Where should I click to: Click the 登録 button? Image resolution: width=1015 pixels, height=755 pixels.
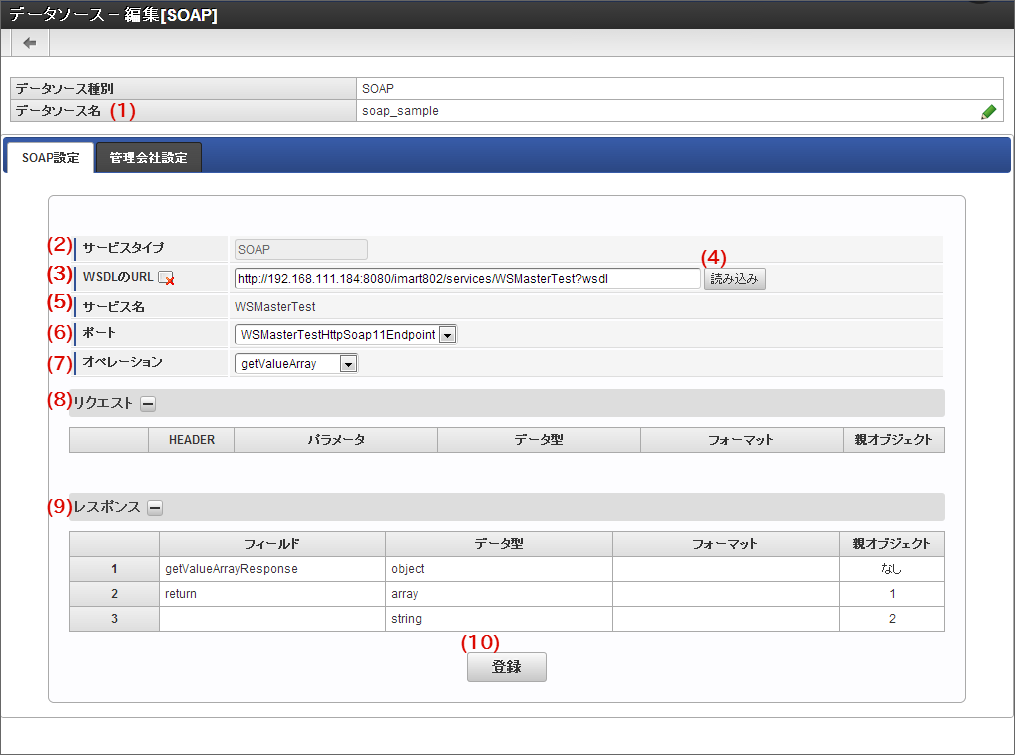tap(506, 667)
